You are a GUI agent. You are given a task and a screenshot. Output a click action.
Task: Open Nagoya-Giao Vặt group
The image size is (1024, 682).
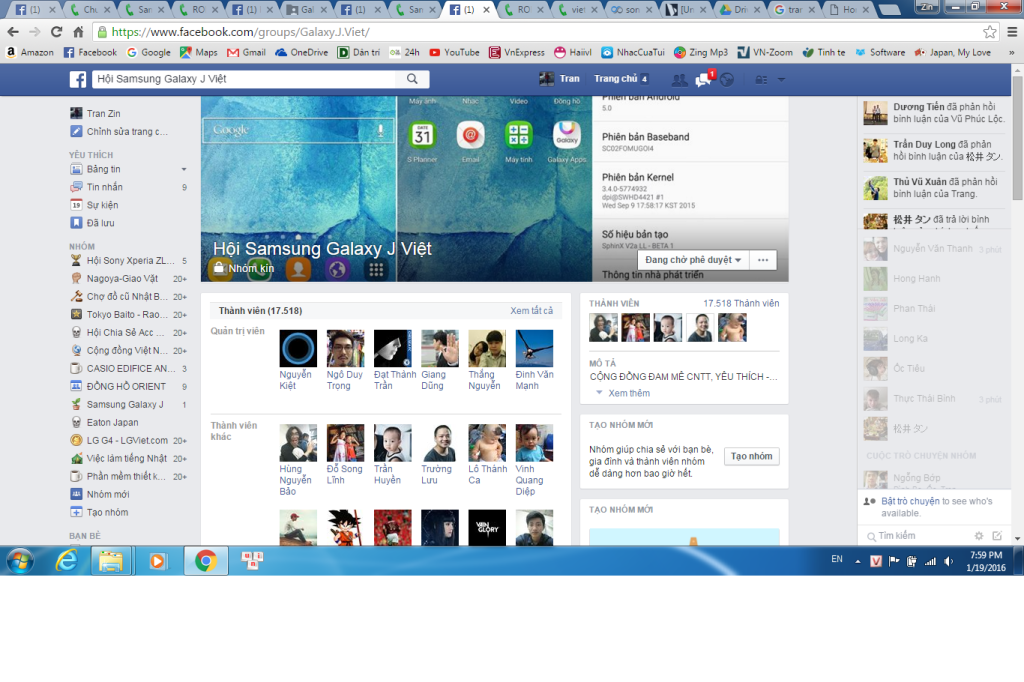(x=114, y=278)
